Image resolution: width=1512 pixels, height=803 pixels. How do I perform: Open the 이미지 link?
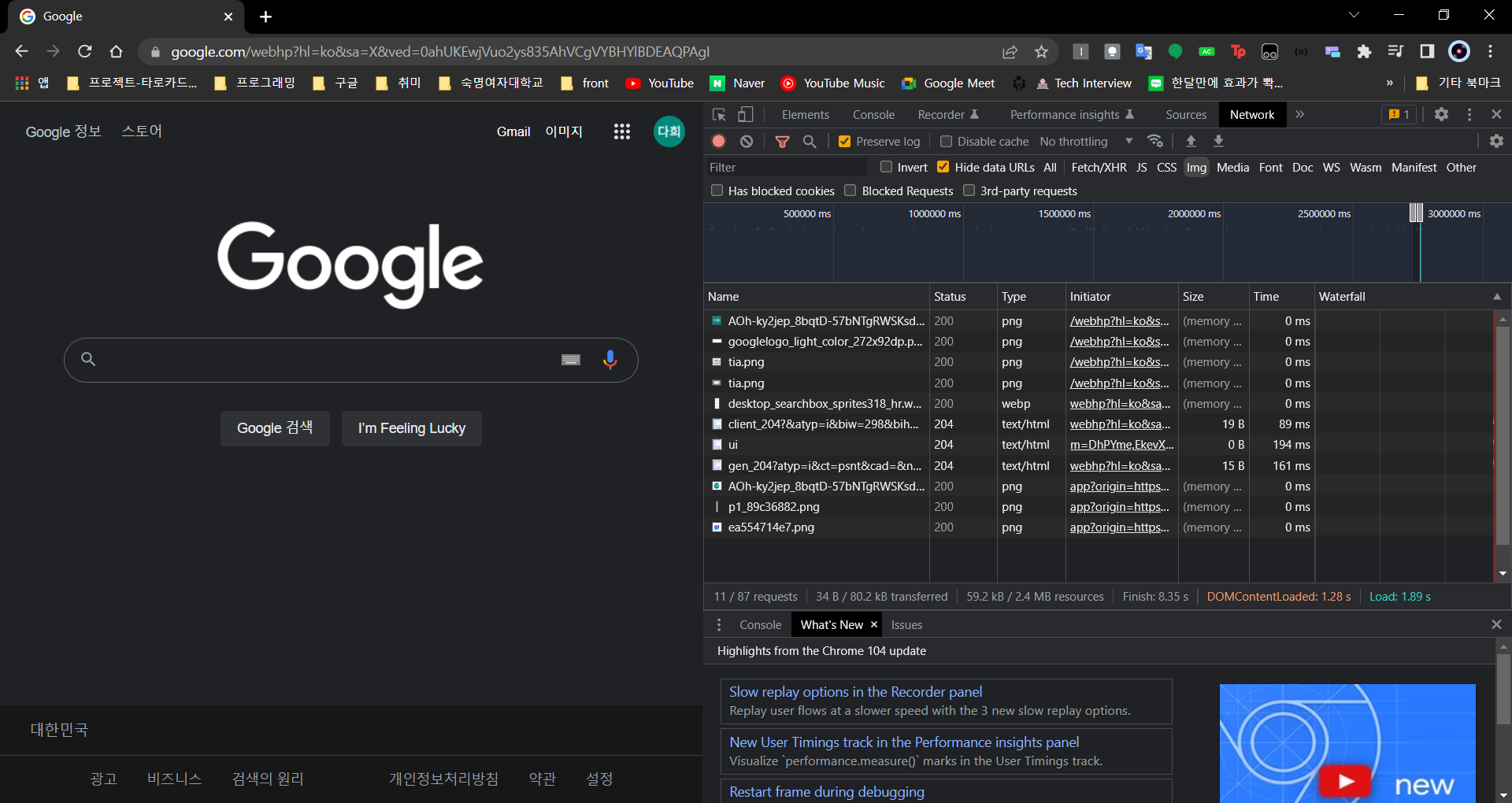(x=564, y=131)
